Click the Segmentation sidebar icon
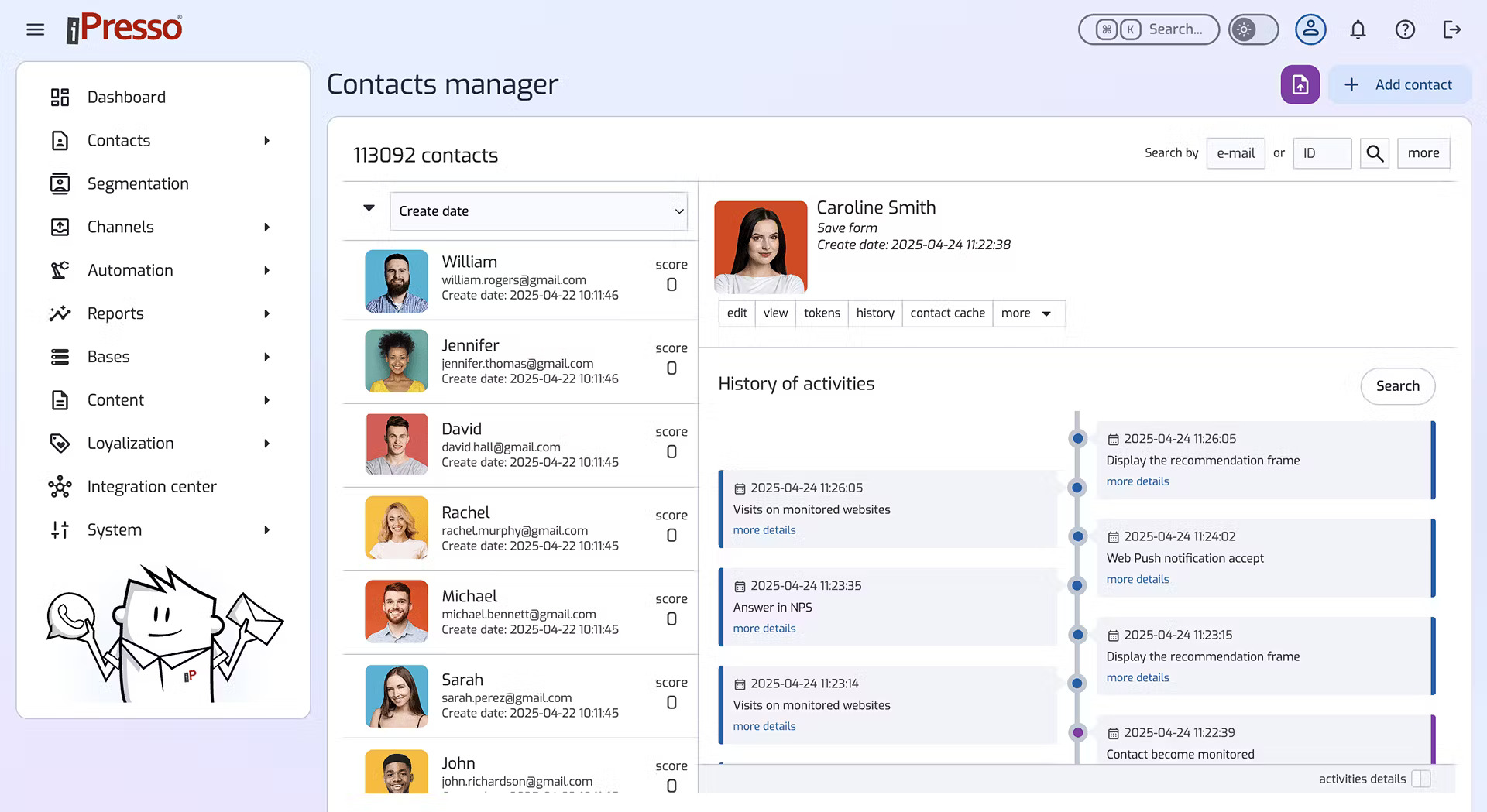 click(x=60, y=183)
